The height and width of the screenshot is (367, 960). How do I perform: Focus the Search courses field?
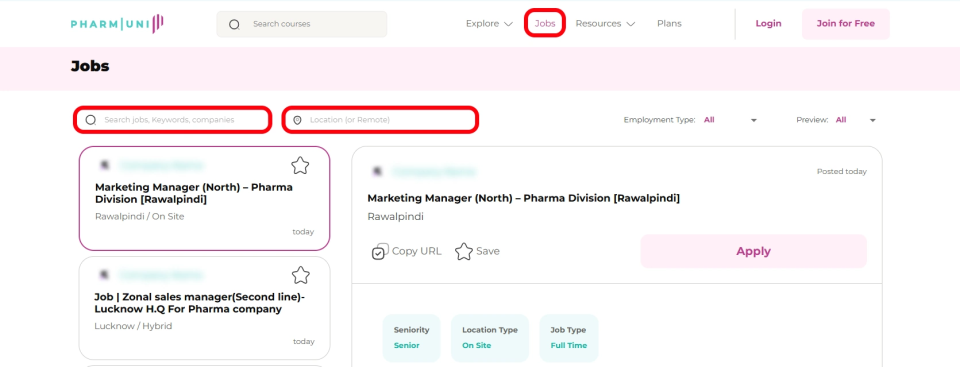[302, 24]
